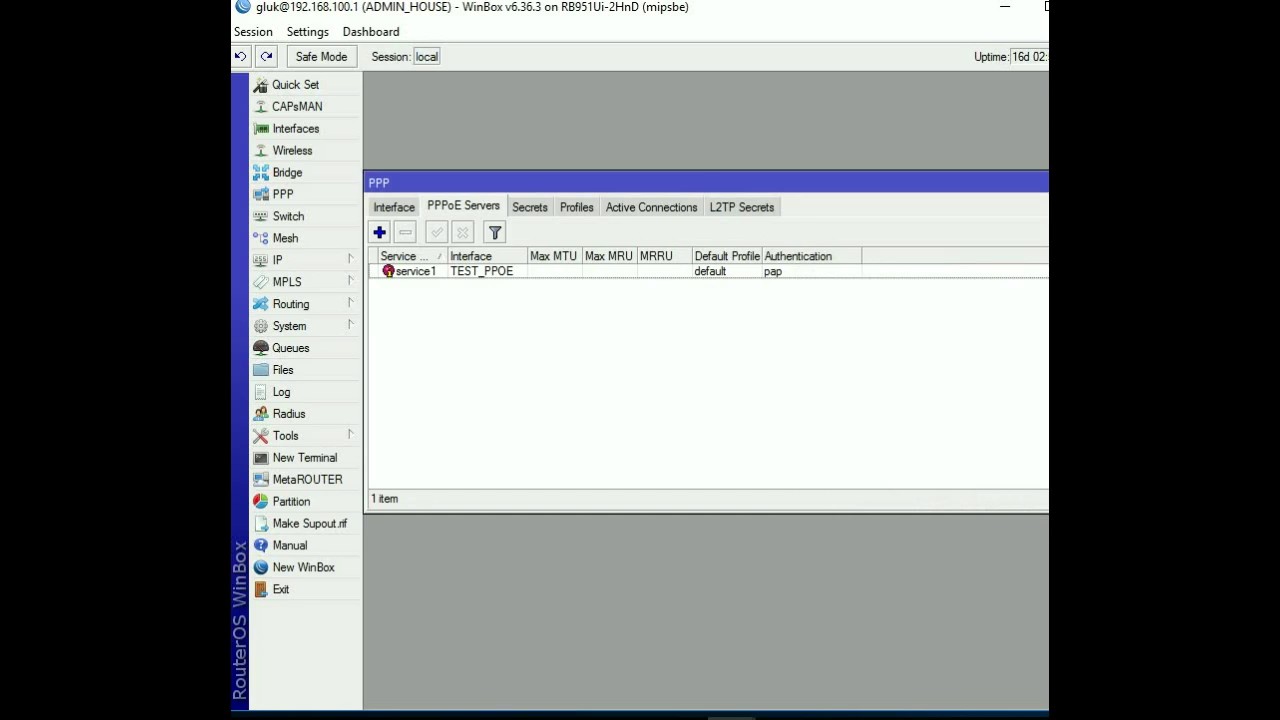Open the Session menu
This screenshot has height=720, width=1280.
pyautogui.click(x=253, y=32)
